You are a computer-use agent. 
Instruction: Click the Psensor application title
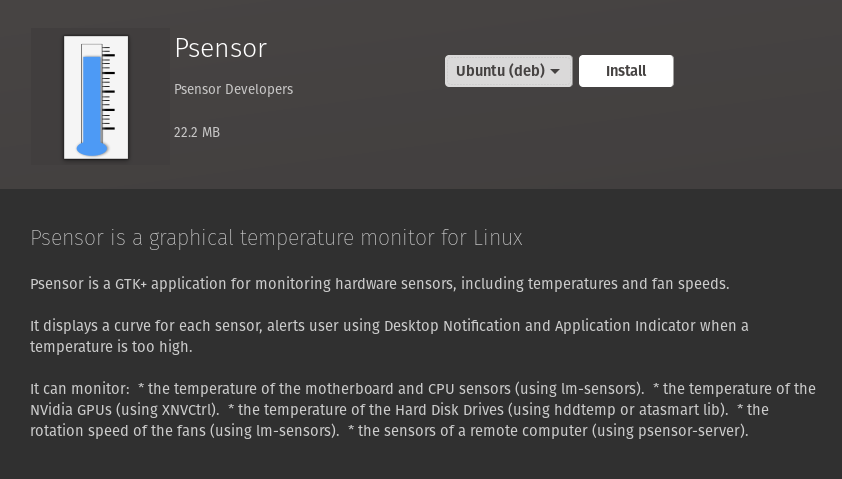click(220, 47)
